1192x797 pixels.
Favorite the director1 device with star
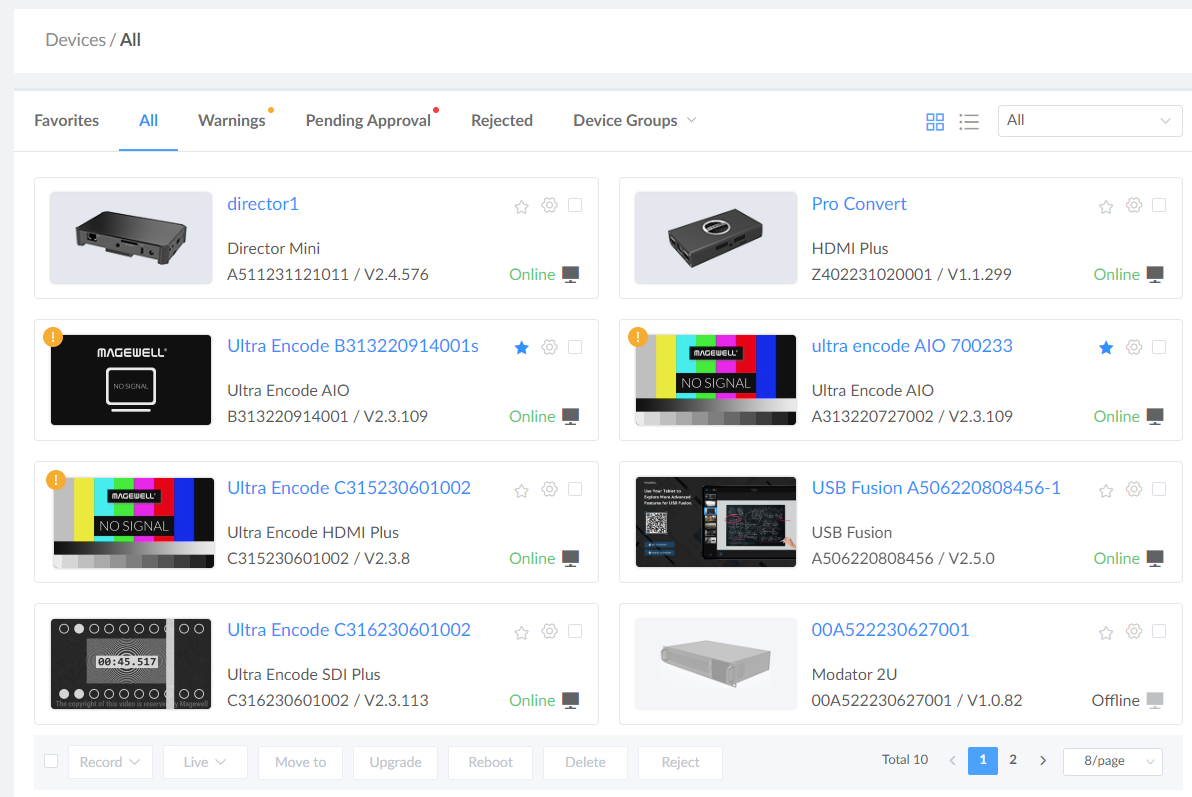(x=521, y=207)
